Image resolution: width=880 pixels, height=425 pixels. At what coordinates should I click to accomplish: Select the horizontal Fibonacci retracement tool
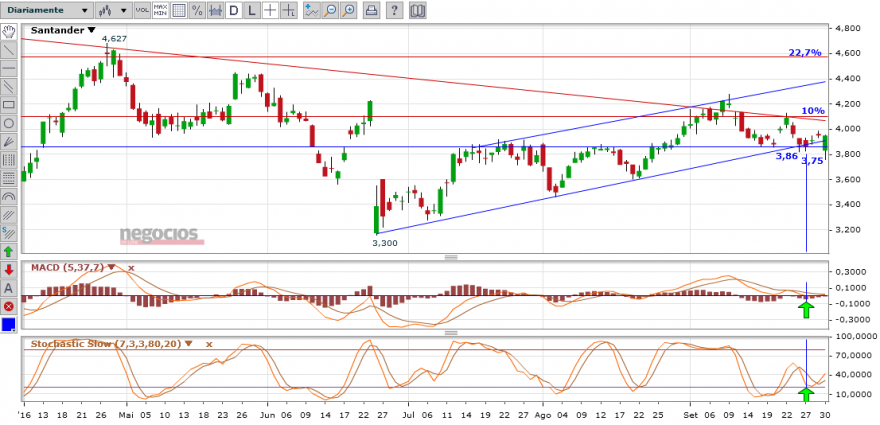(9, 178)
